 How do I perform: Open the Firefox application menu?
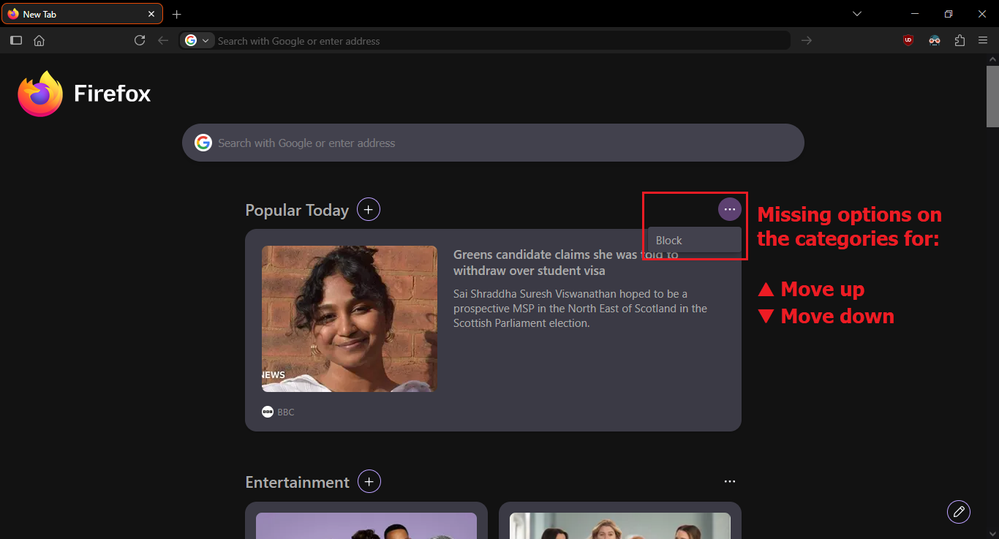(x=983, y=41)
